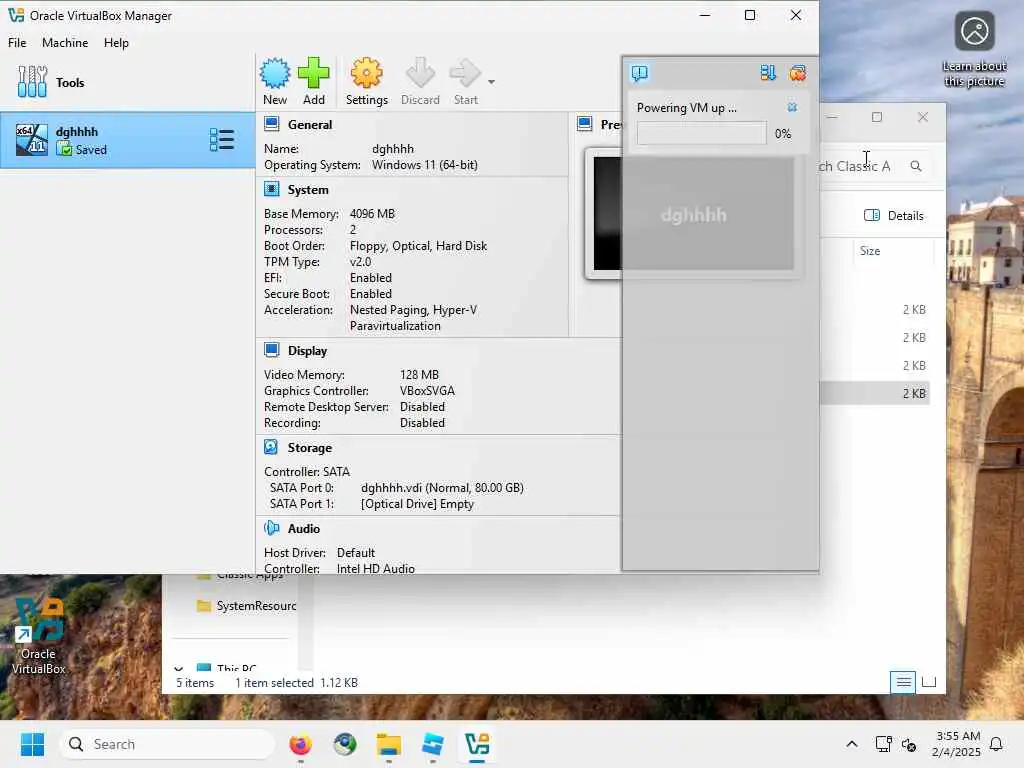Open Details pane in File Explorer window
Viewport: 1024px width, 768px height.
[893, 216]
